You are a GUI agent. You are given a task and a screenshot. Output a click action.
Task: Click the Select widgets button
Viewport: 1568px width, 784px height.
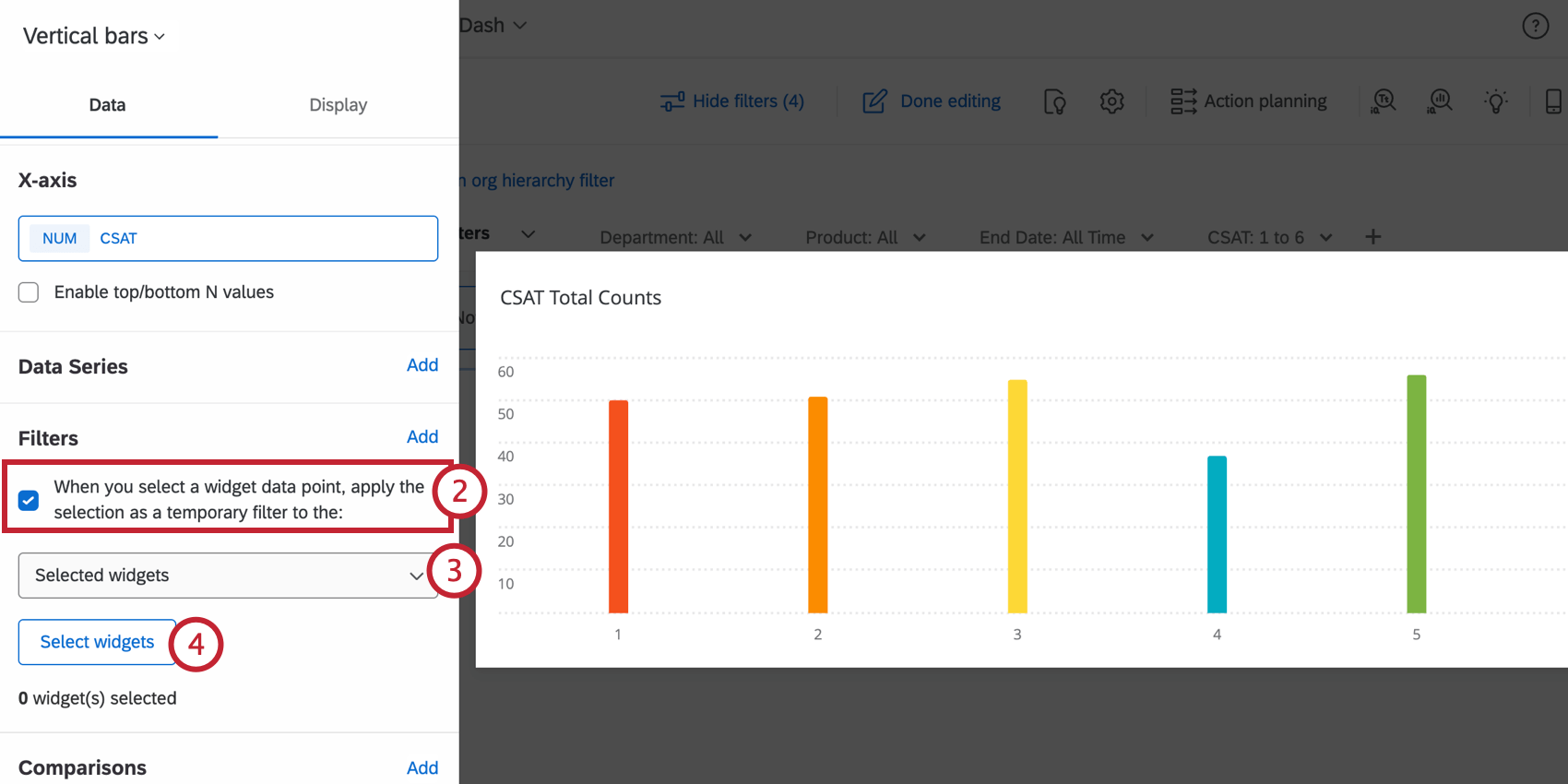(97, 642)
